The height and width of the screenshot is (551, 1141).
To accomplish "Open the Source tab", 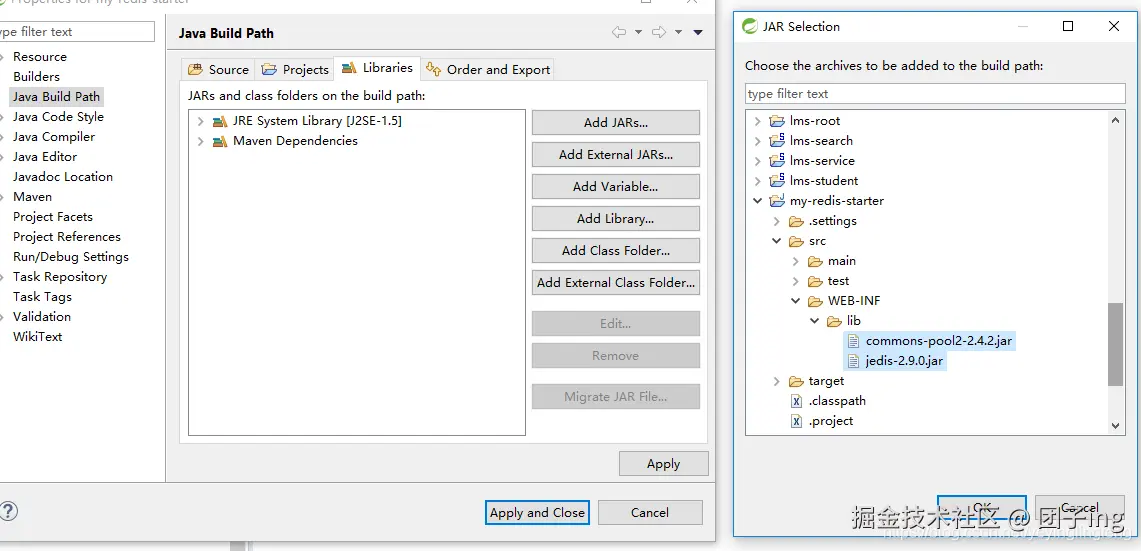I will tap(218, 69).
